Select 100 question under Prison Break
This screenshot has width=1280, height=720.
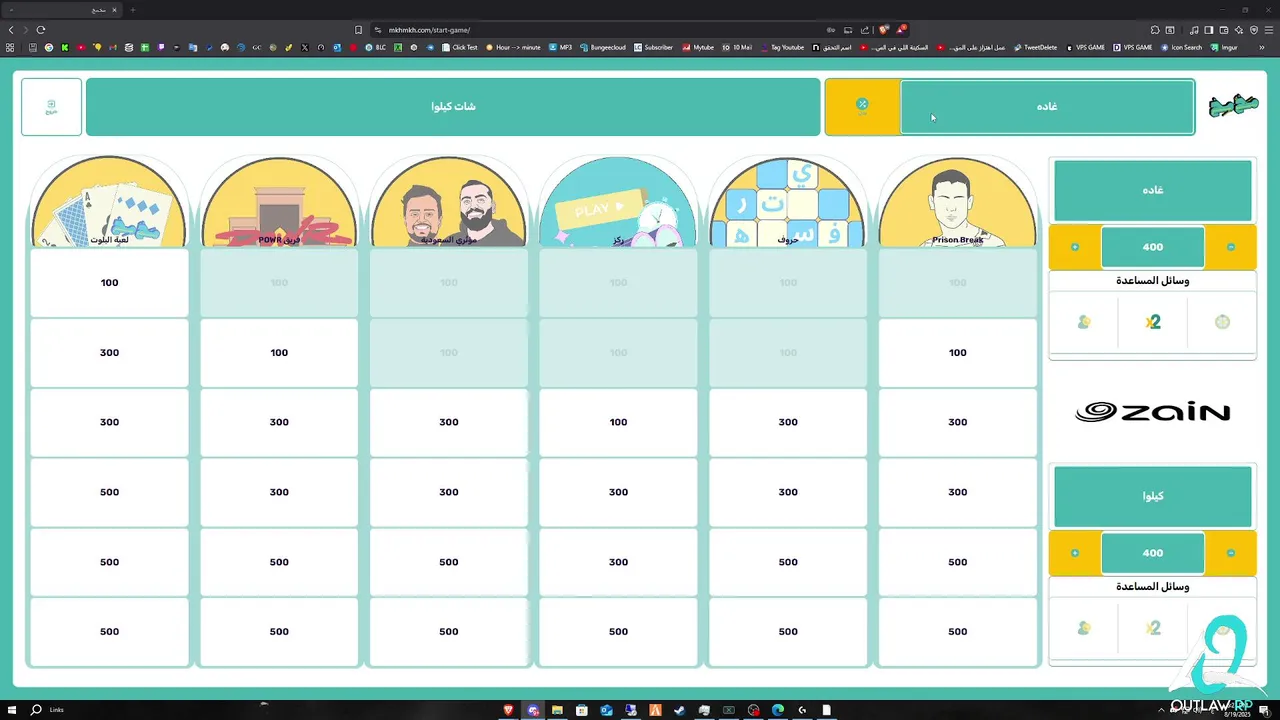coord(958,353)
